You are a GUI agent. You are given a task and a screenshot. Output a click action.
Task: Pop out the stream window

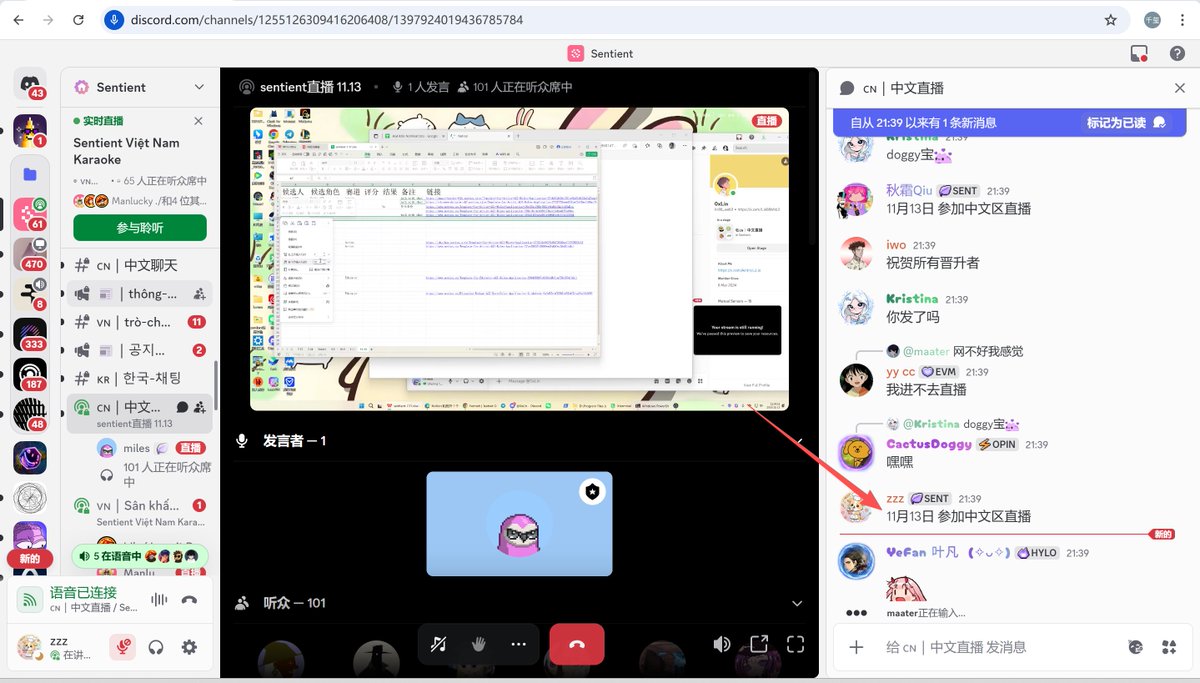click(759, 644)
